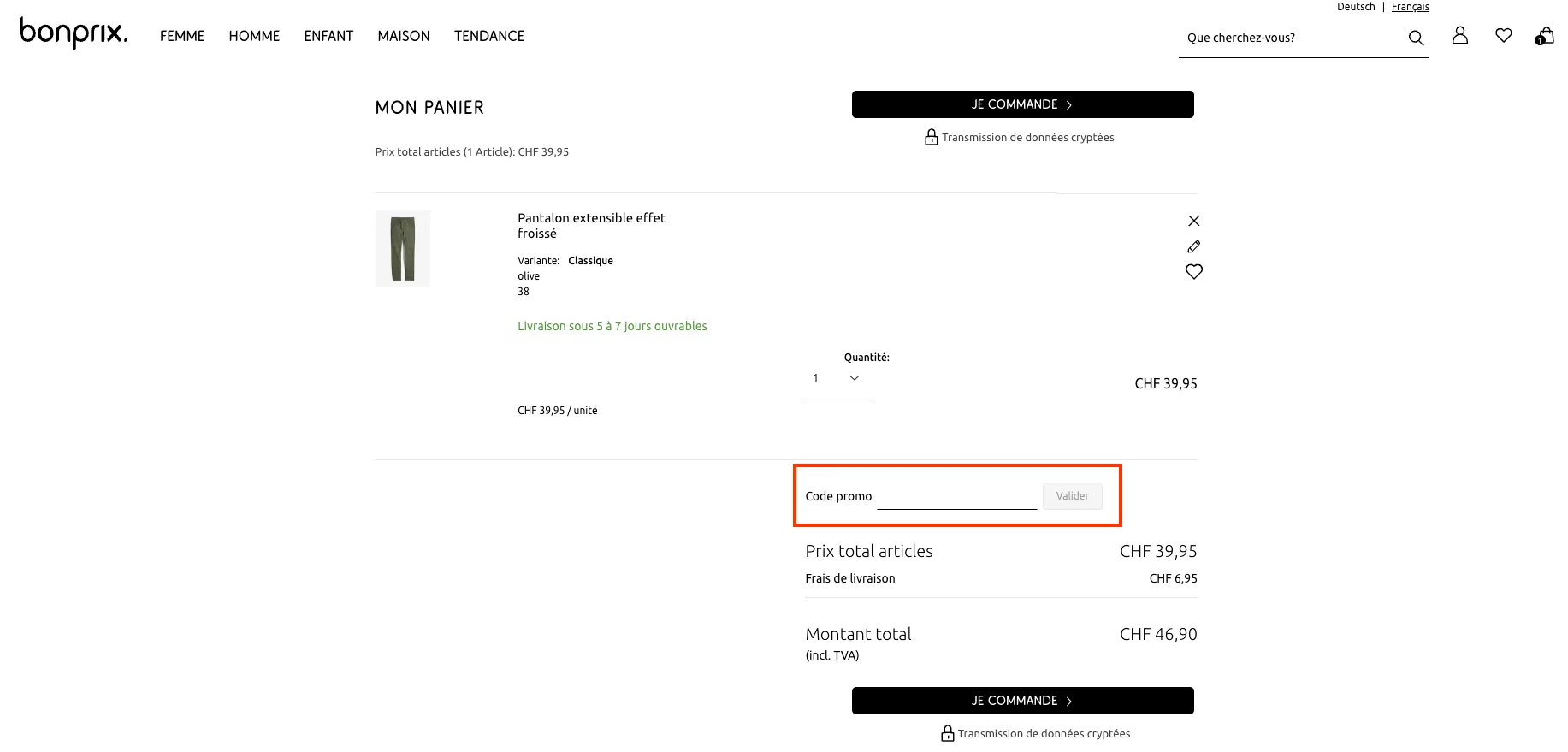
Task: Click the bottom JE COMMANDE button
Action: [1022, 701]
